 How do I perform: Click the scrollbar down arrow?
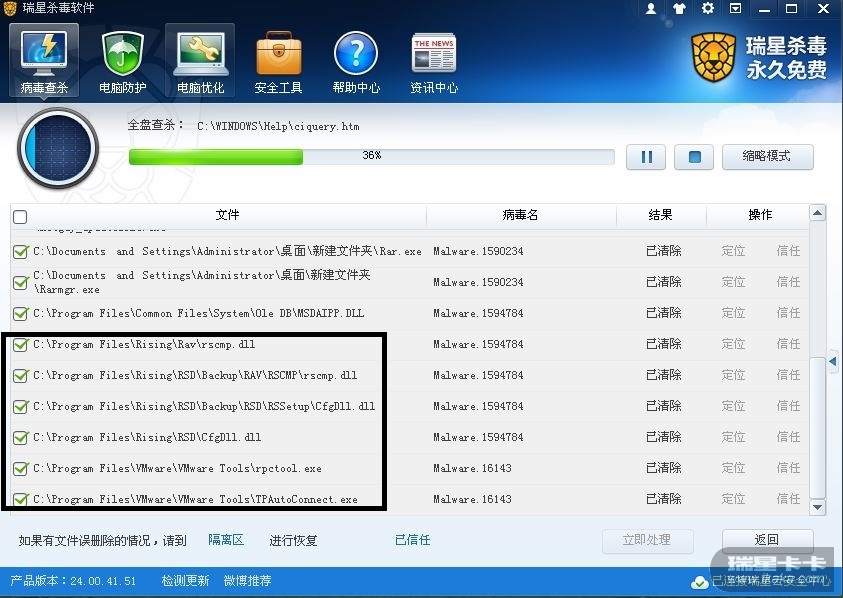817,507
